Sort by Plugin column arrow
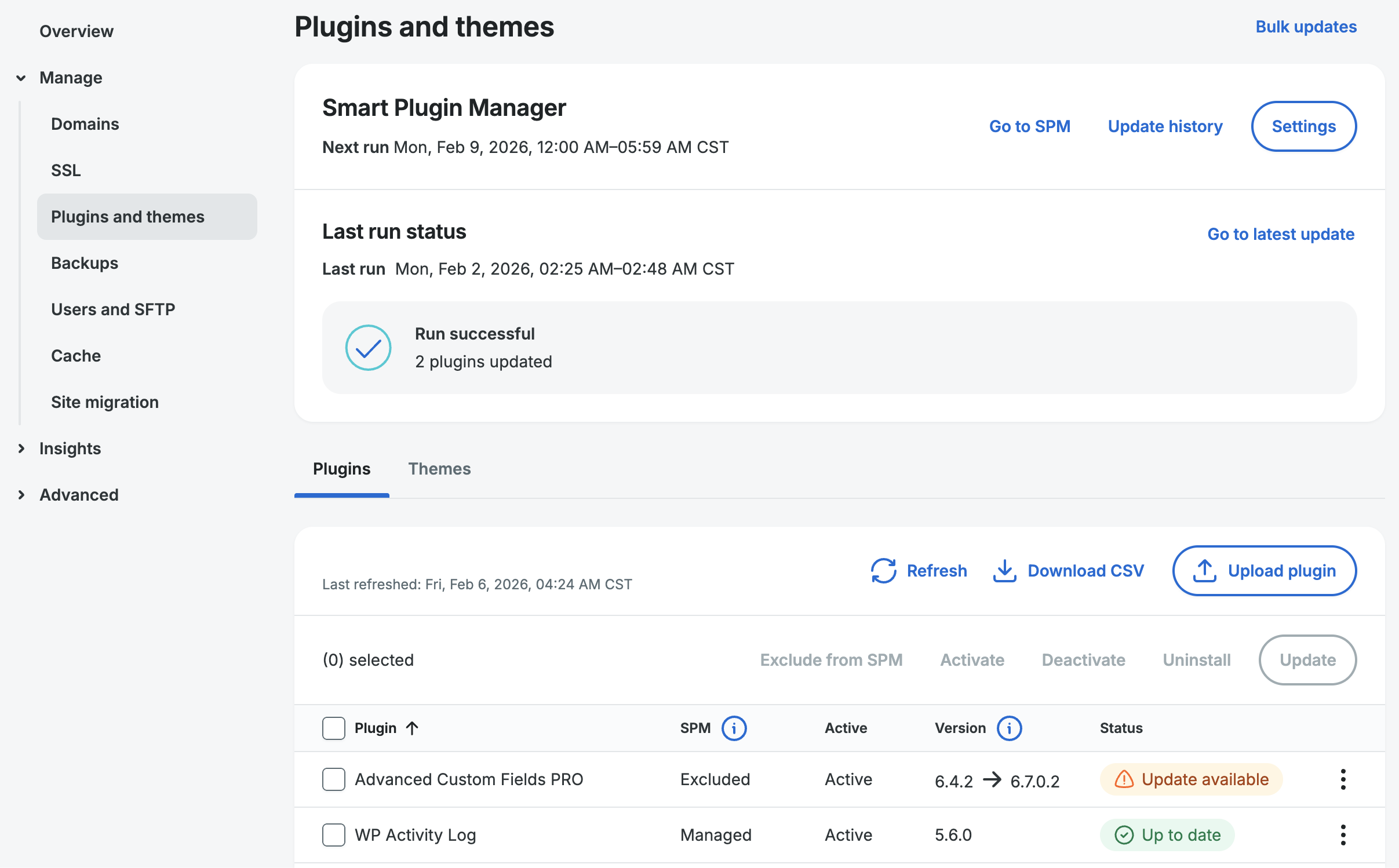The width and height of the screenshot is (1399, 868). pos(412,728)
